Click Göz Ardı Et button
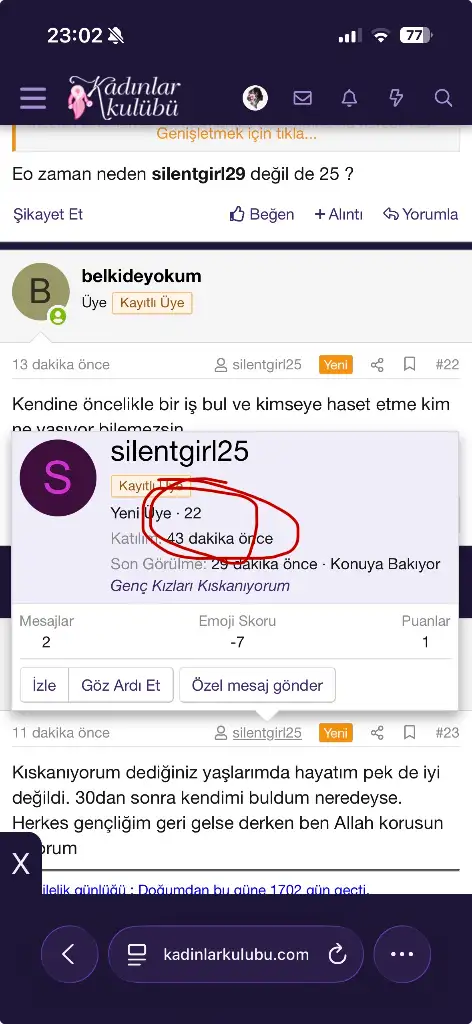This screenshot has height=1024, width=472. click(121, 685)
